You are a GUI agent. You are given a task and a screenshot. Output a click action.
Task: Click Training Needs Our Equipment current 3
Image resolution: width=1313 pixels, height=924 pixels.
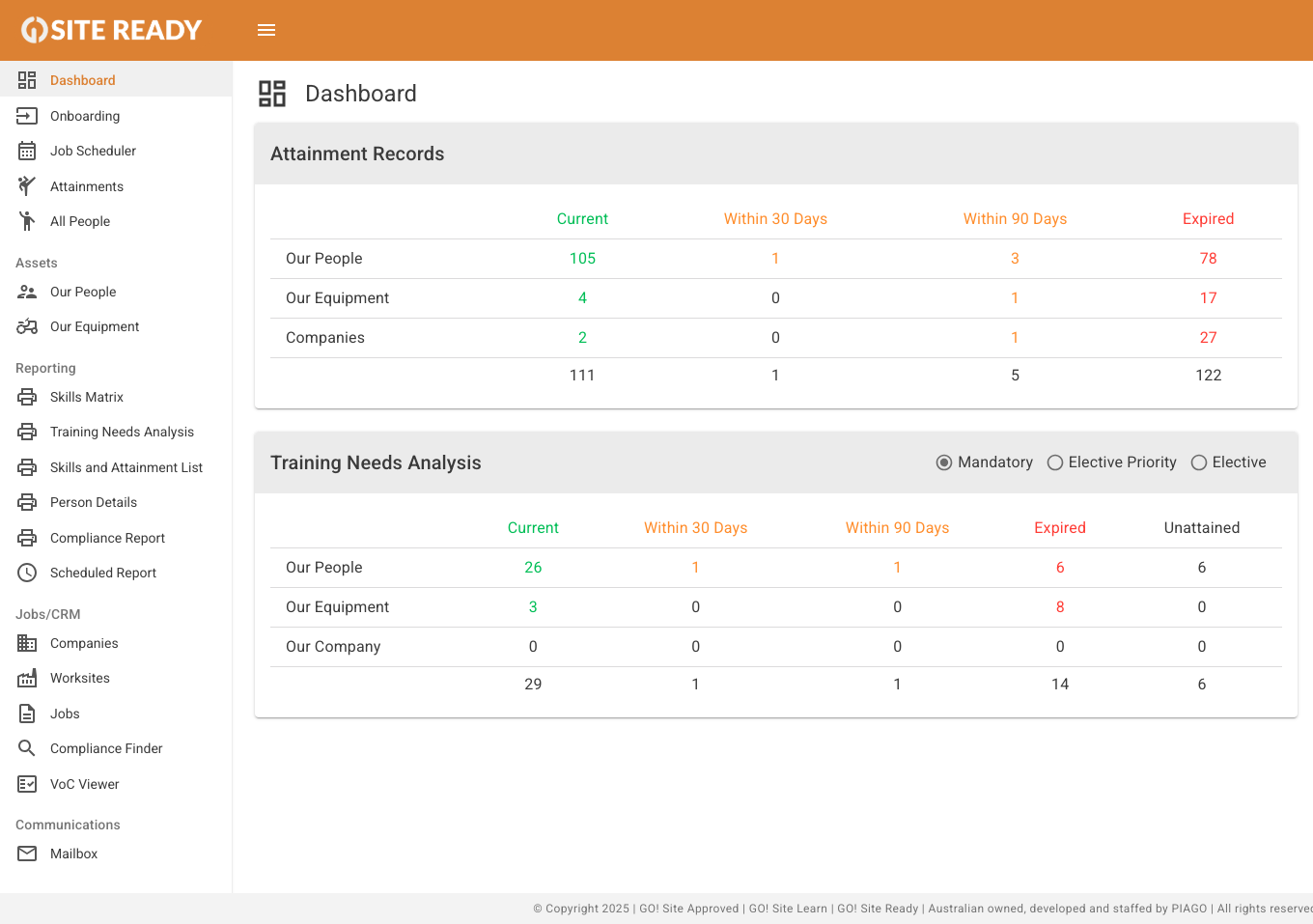point(533,607)
